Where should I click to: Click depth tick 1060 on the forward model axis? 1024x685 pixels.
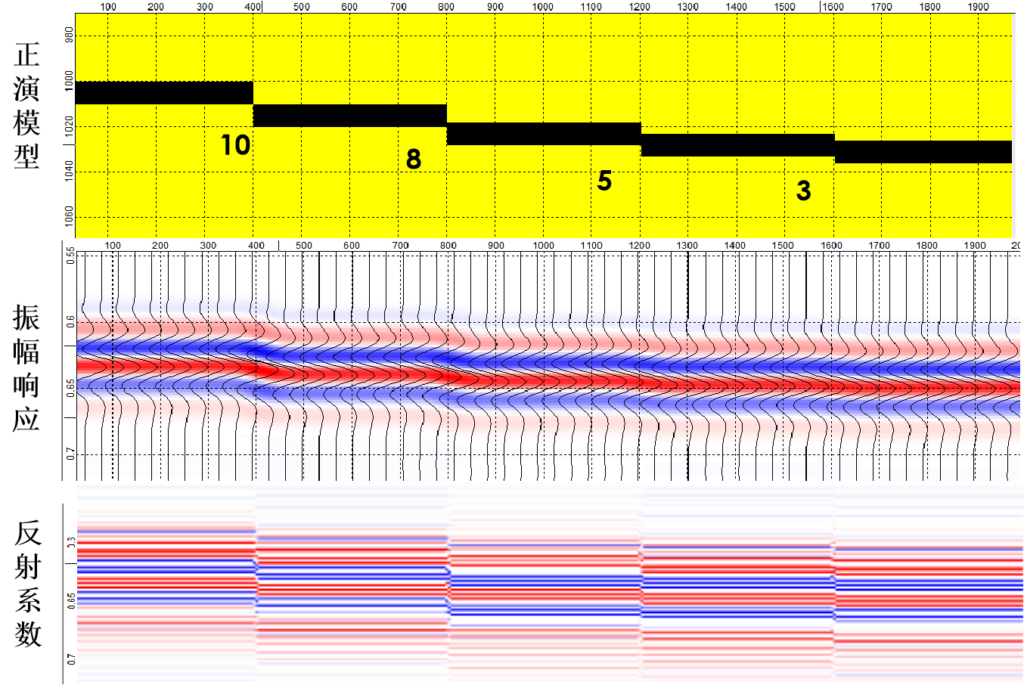tap(69, 216)
